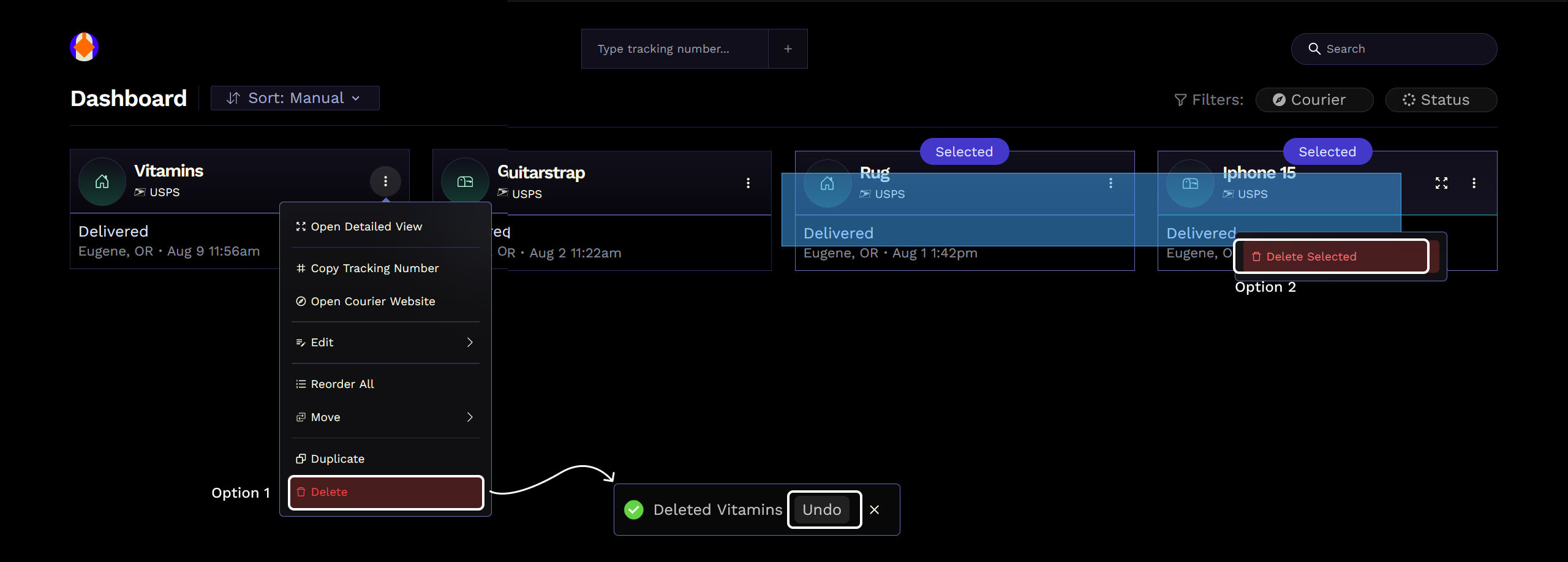This screenshot has height=562, width=1568.
Task: Dismiss the Deleted Vitamins notification
Action: pyautogui.click(x=875, y=510)
